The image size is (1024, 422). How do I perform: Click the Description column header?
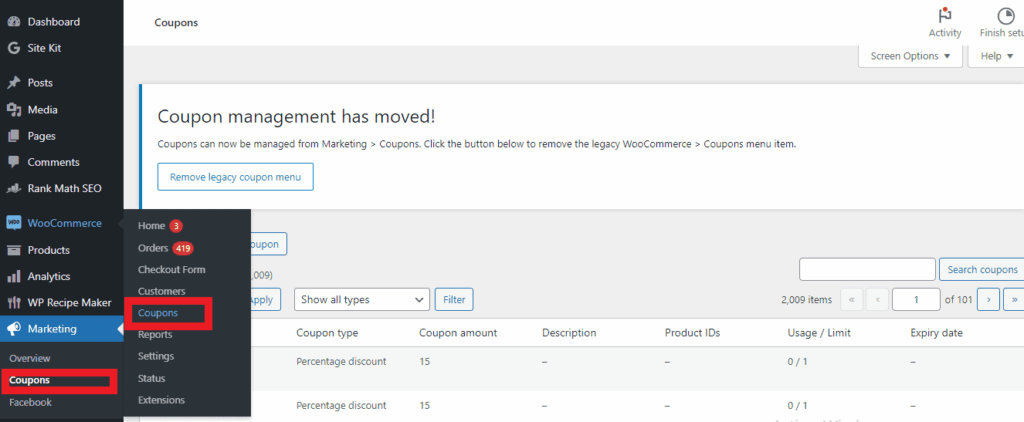click(569, 333)
